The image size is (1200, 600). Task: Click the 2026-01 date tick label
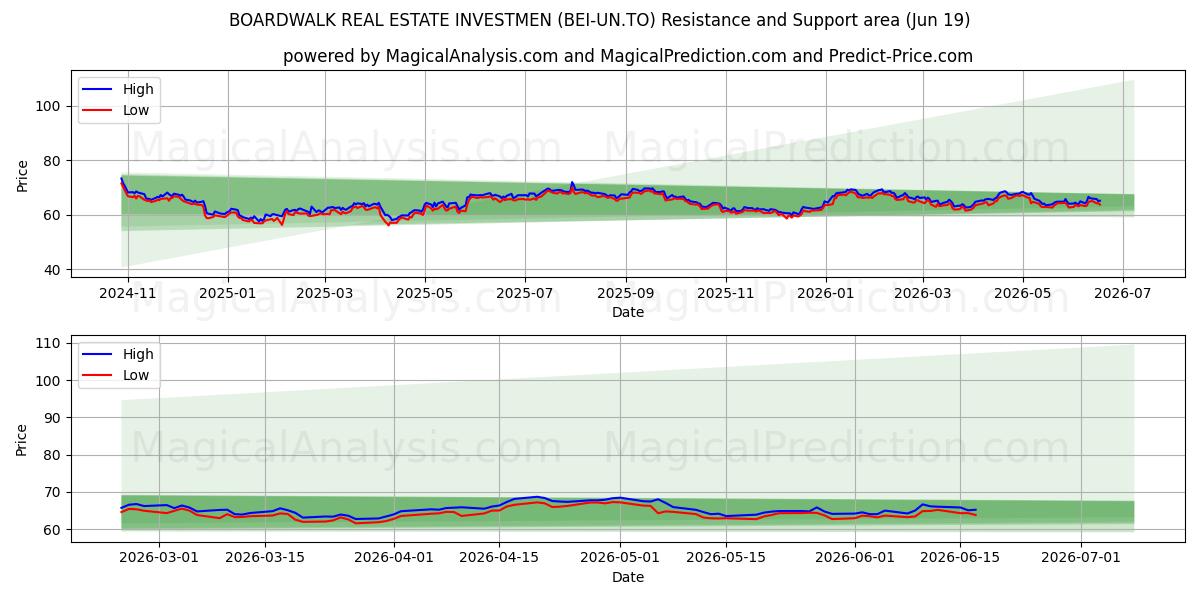[x=826, y=293]
